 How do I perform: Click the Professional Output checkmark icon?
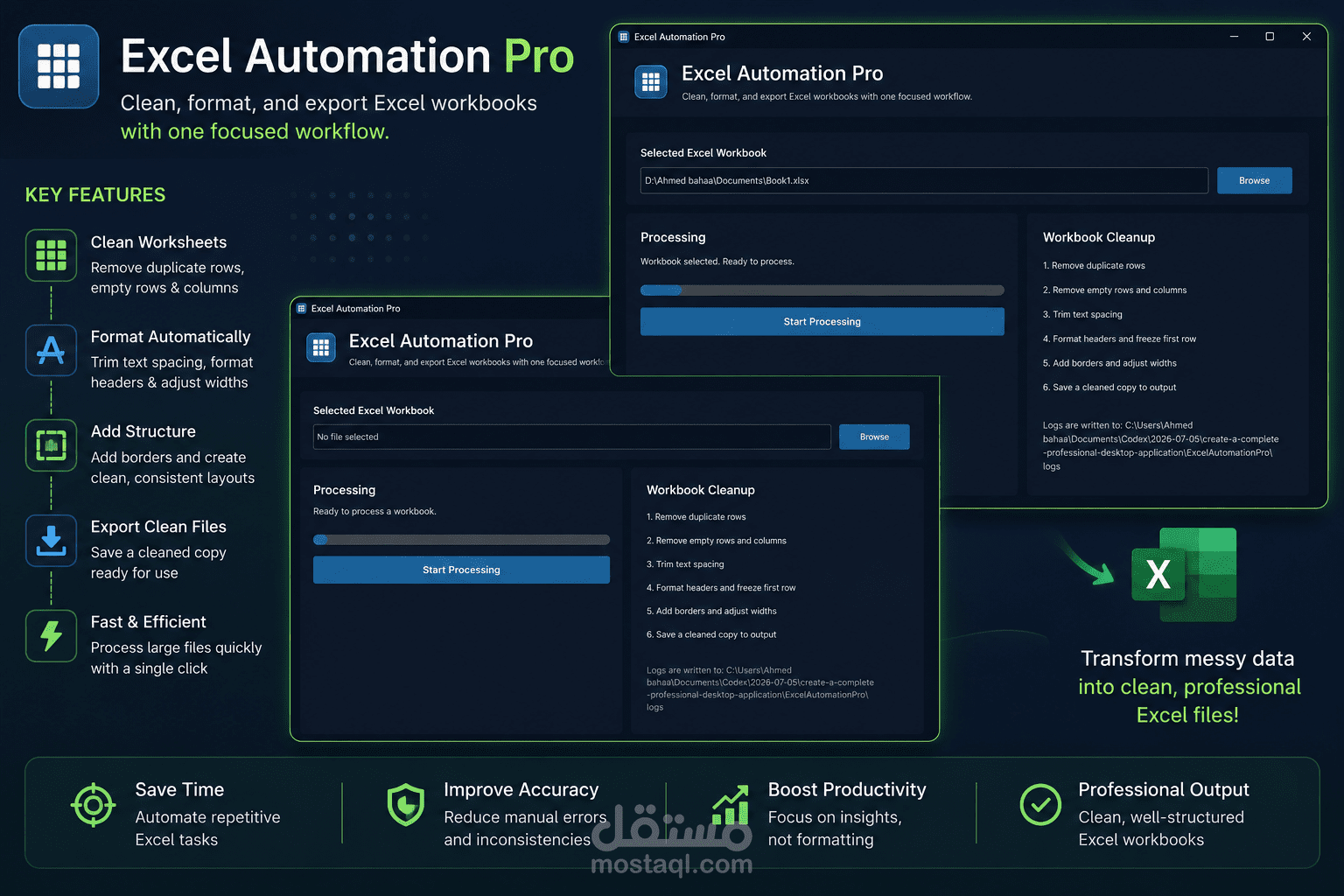coord(1040,805)
